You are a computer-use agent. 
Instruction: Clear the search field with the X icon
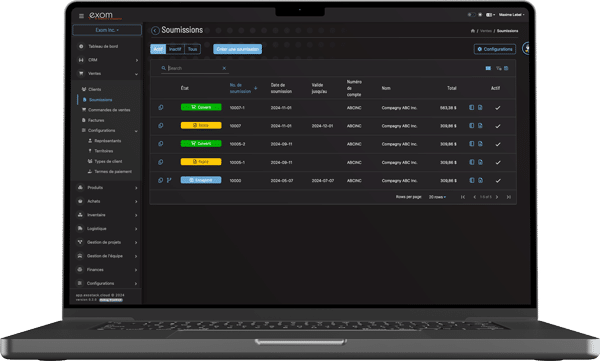pyautogui.click(x=224, y=68)
